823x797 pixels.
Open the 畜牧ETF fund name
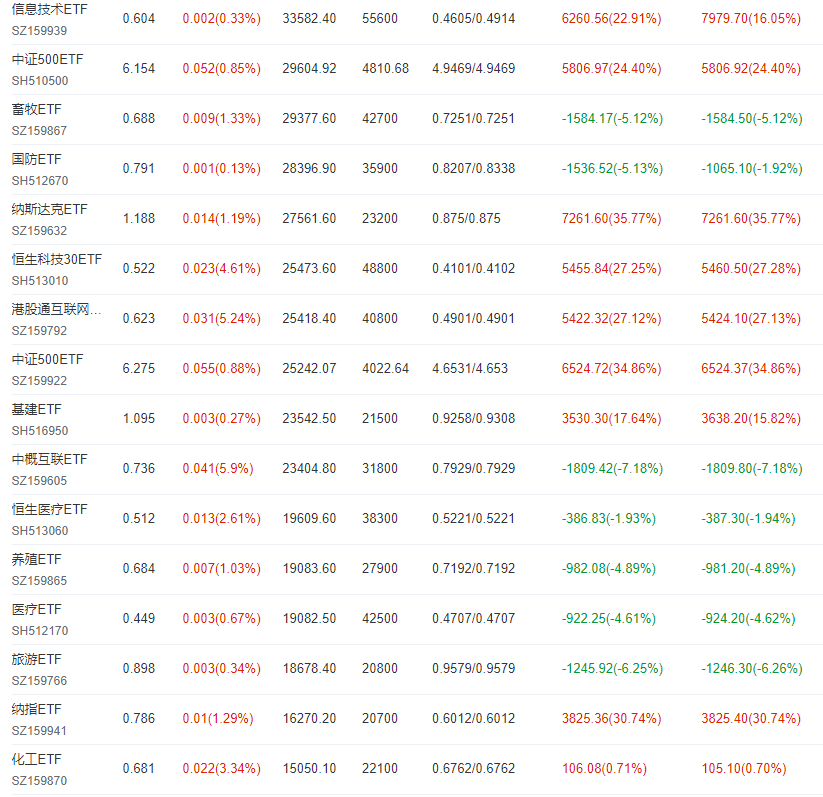point(36,109)
